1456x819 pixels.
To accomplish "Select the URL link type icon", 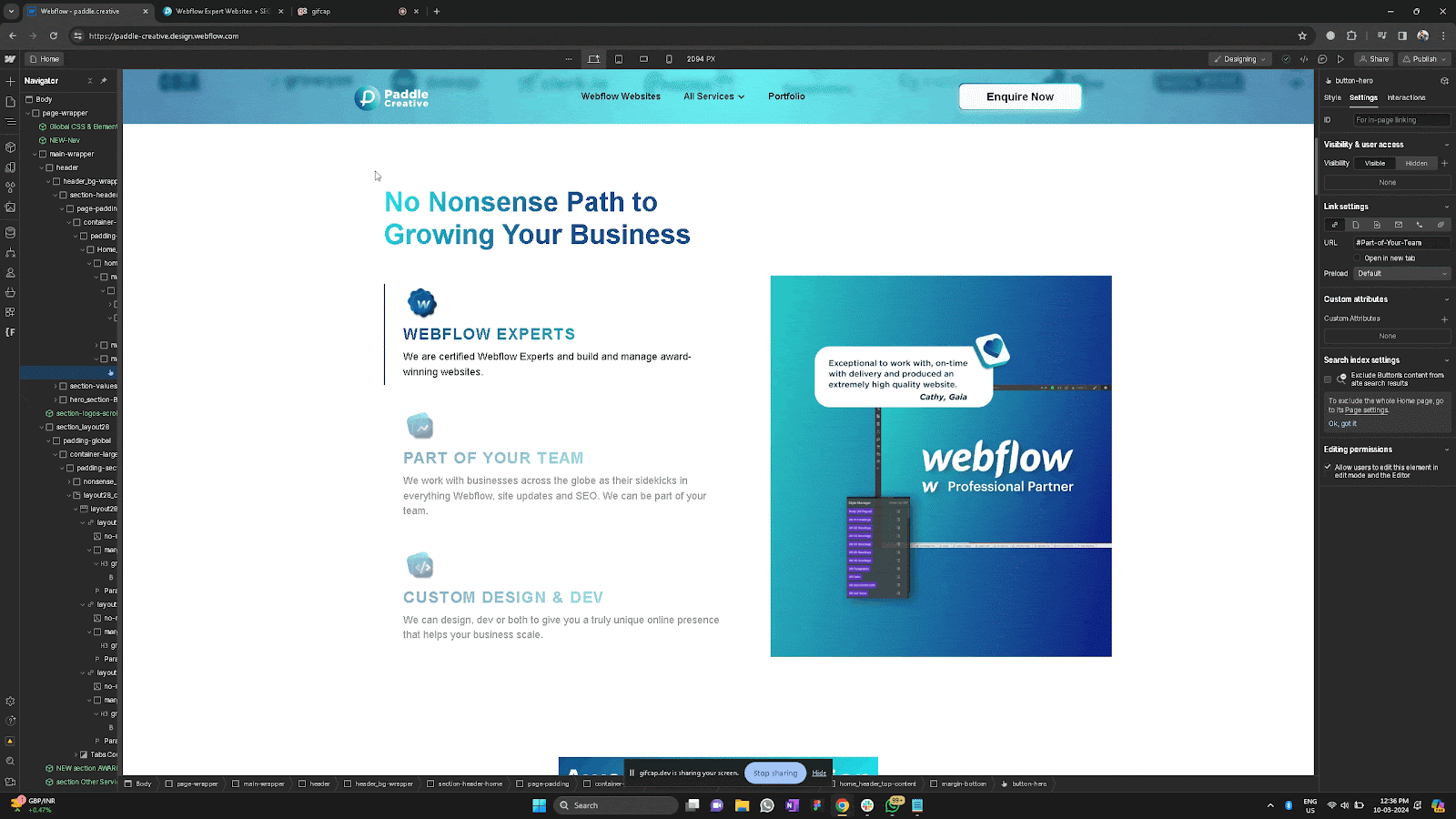I will click(x=1335, y=225).
